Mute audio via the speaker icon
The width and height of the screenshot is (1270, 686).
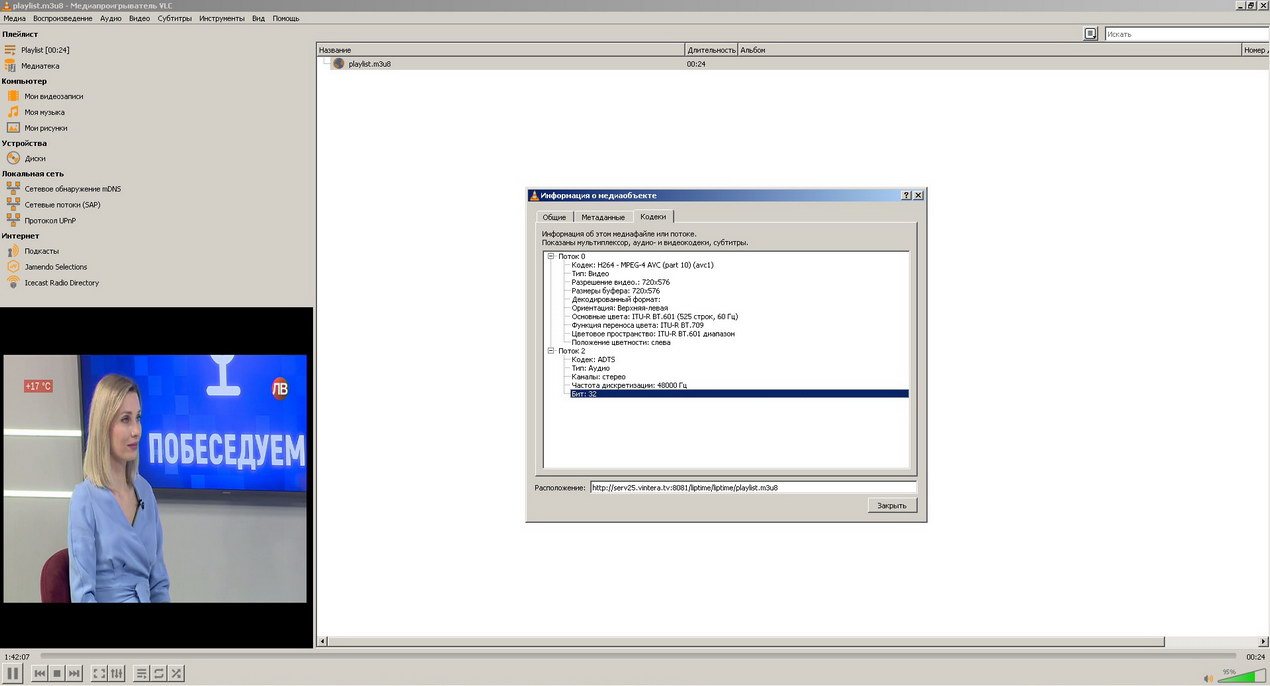click(1208, 678)
